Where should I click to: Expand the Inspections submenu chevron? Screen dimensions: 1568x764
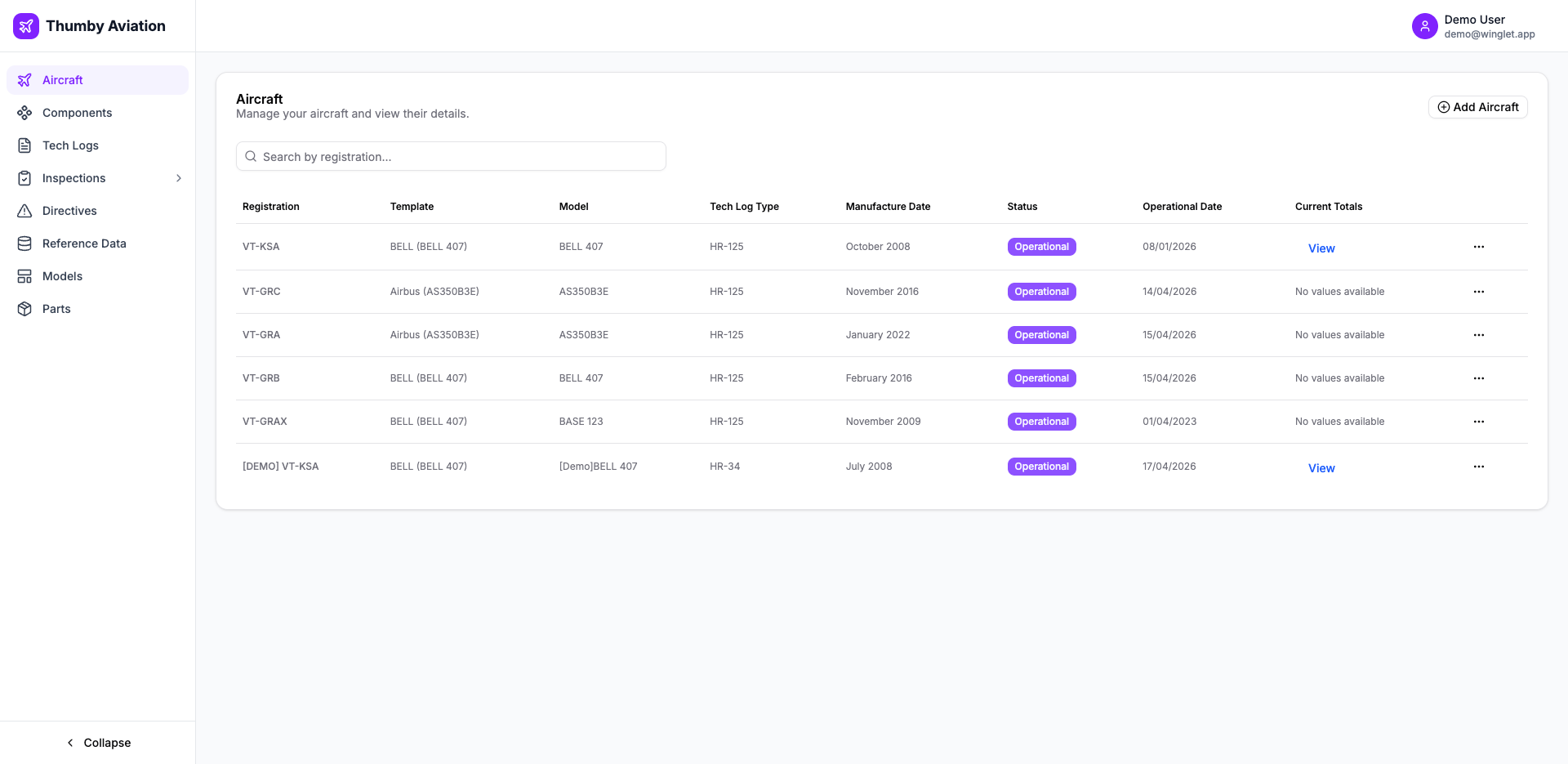[x=179, y=178]
